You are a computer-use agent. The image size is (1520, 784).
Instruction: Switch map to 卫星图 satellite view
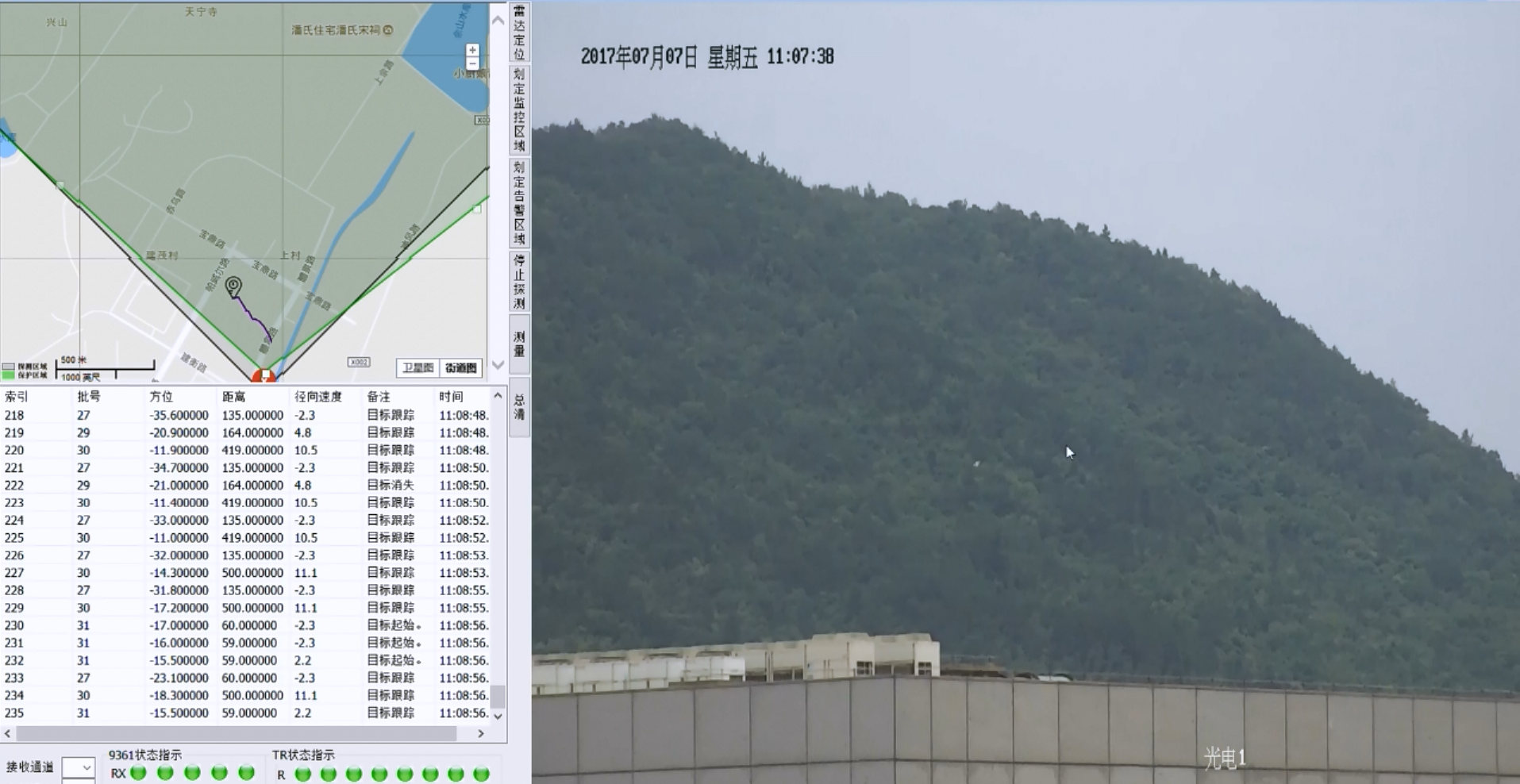pyautogui.click(x=418, y=367)
